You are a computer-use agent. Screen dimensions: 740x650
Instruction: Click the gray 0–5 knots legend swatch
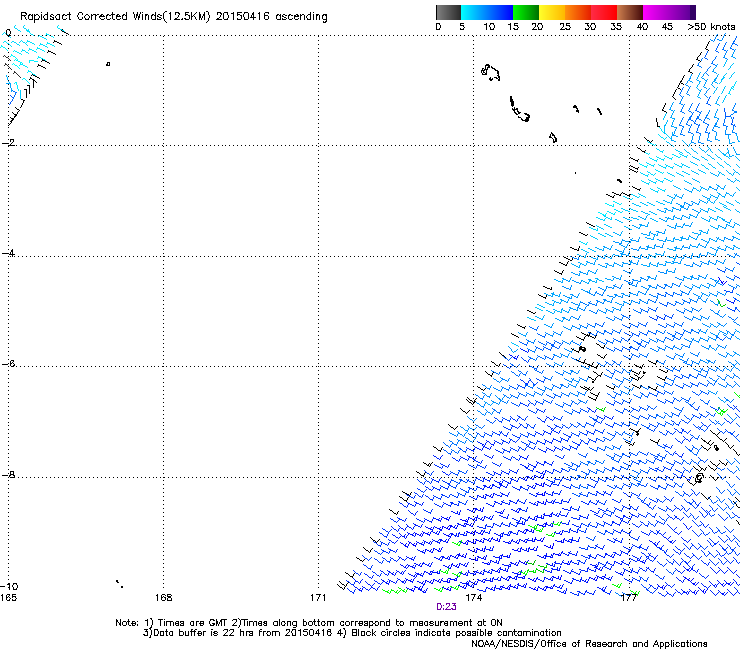coord(448,12)
